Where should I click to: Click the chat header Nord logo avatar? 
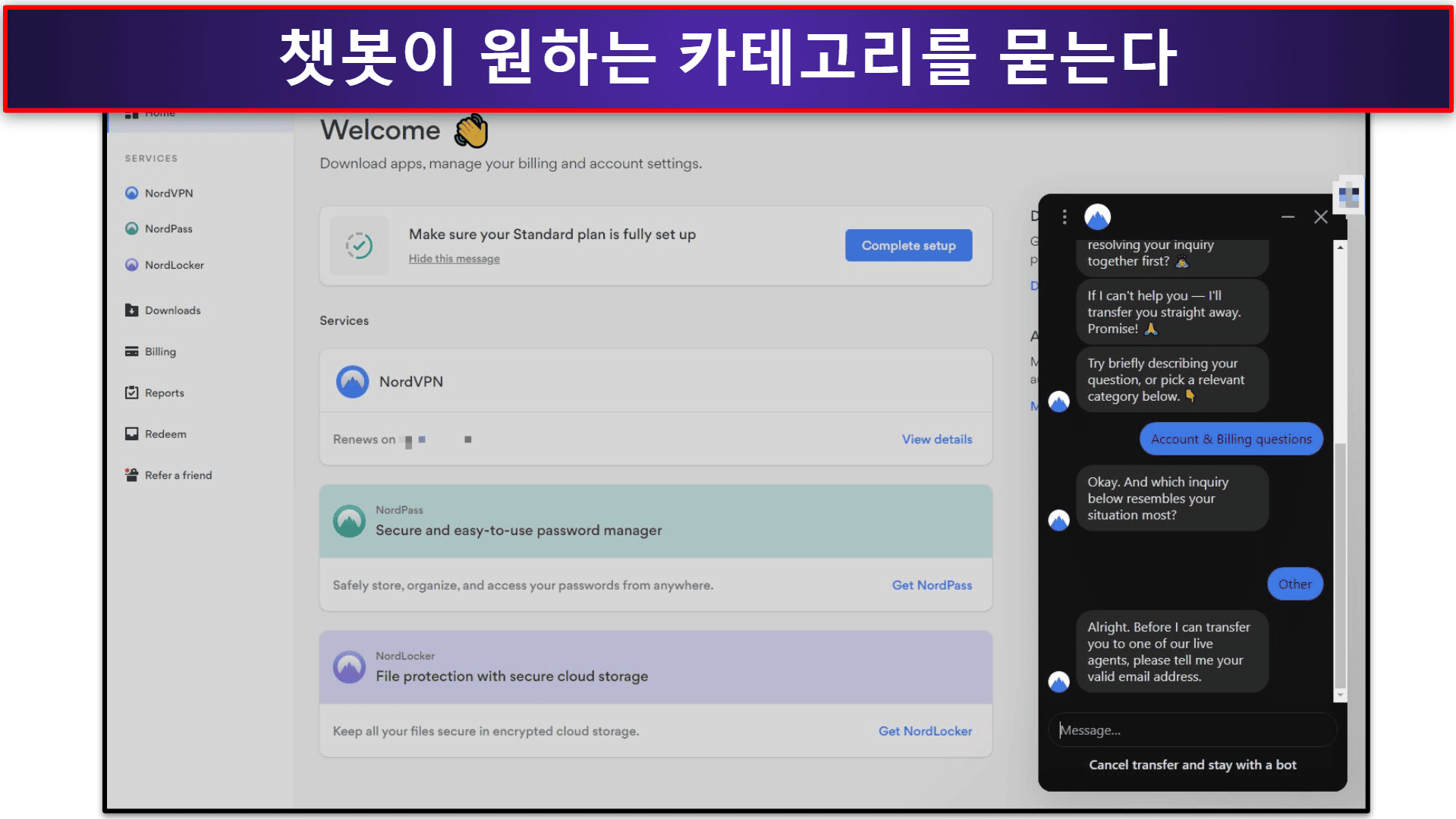[x=1098, y=217]
